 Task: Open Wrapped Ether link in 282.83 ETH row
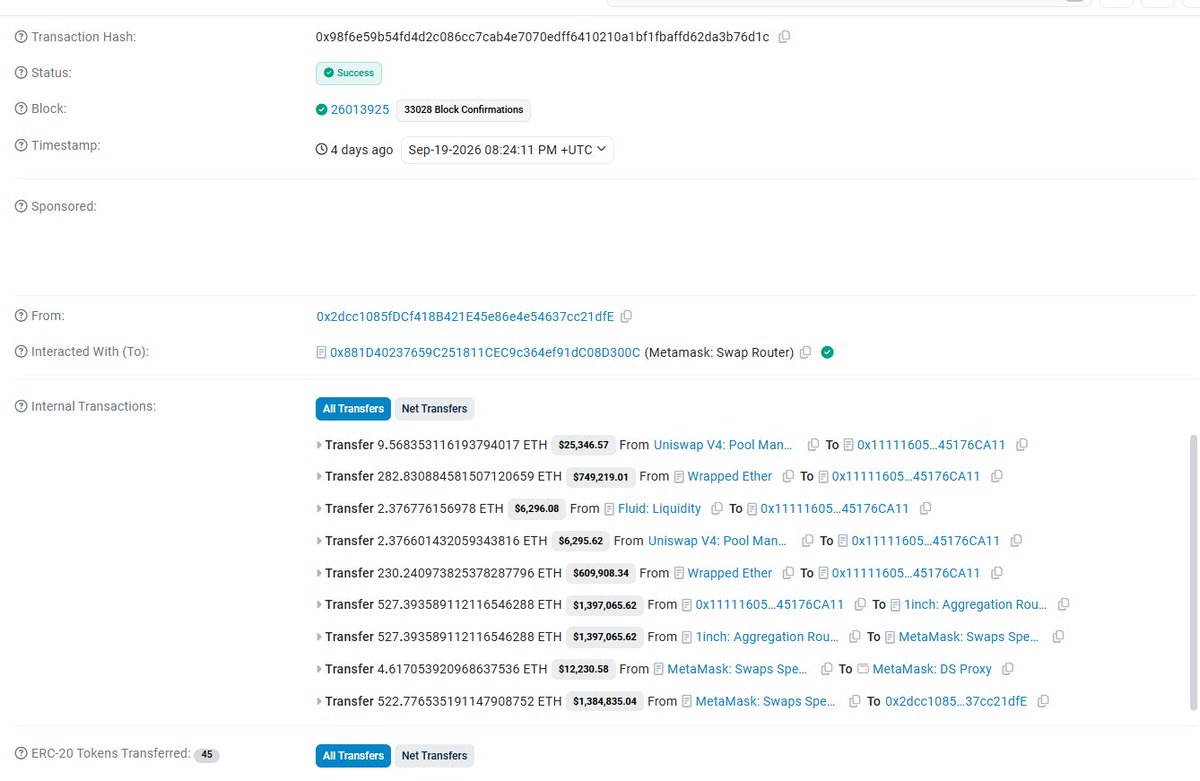coord(730,477)
